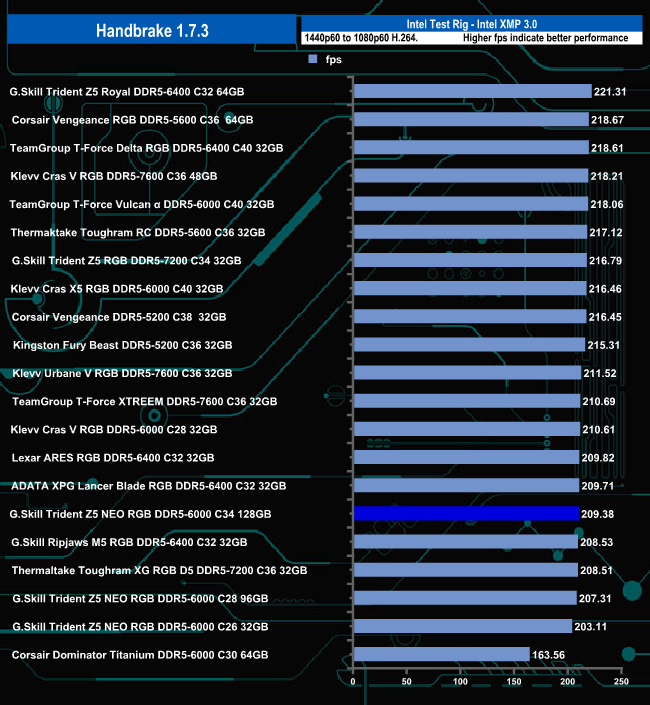
Task: Click the 1440p60 to 1080p60 H.264. subtitle
Action: 361,38
